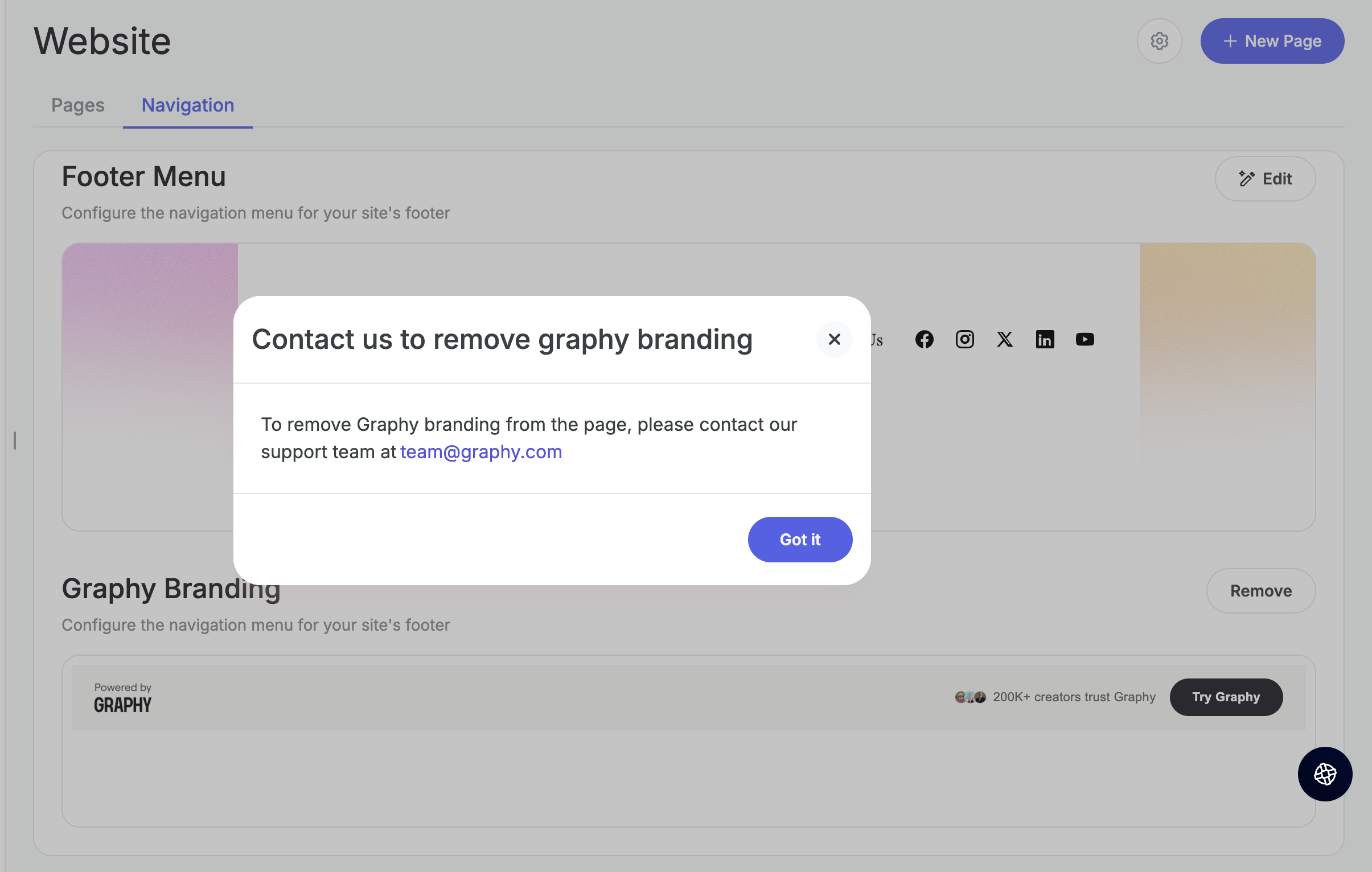1372x872 pixels.
Task: Click the floating help globe icon
Action: pos(1324,774)
